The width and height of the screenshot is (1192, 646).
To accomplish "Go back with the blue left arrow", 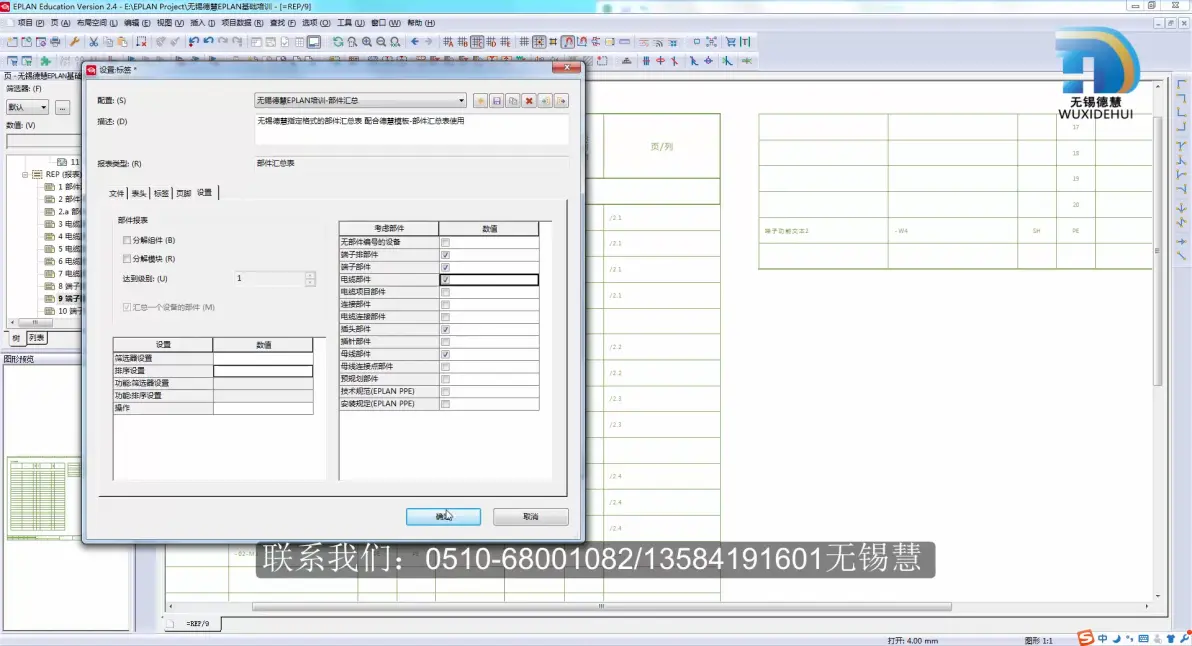I will click(x=414, y=42).
